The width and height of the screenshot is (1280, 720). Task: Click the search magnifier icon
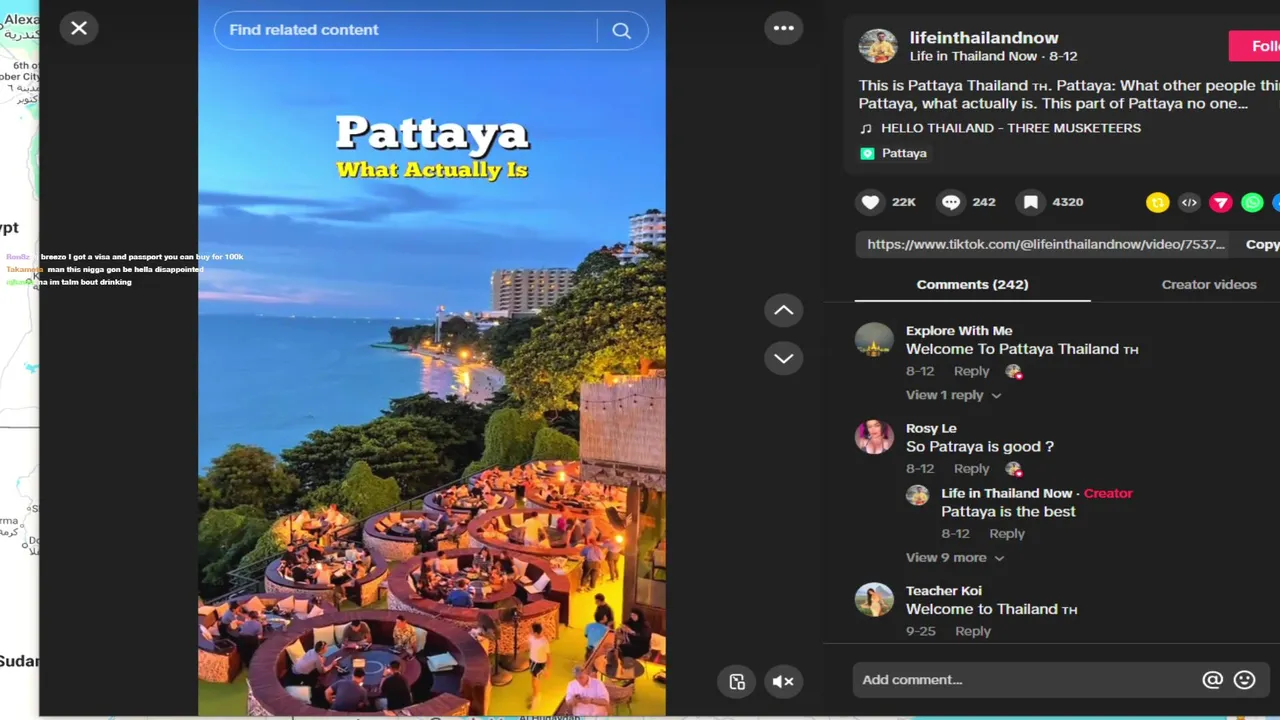coord(621,30)
